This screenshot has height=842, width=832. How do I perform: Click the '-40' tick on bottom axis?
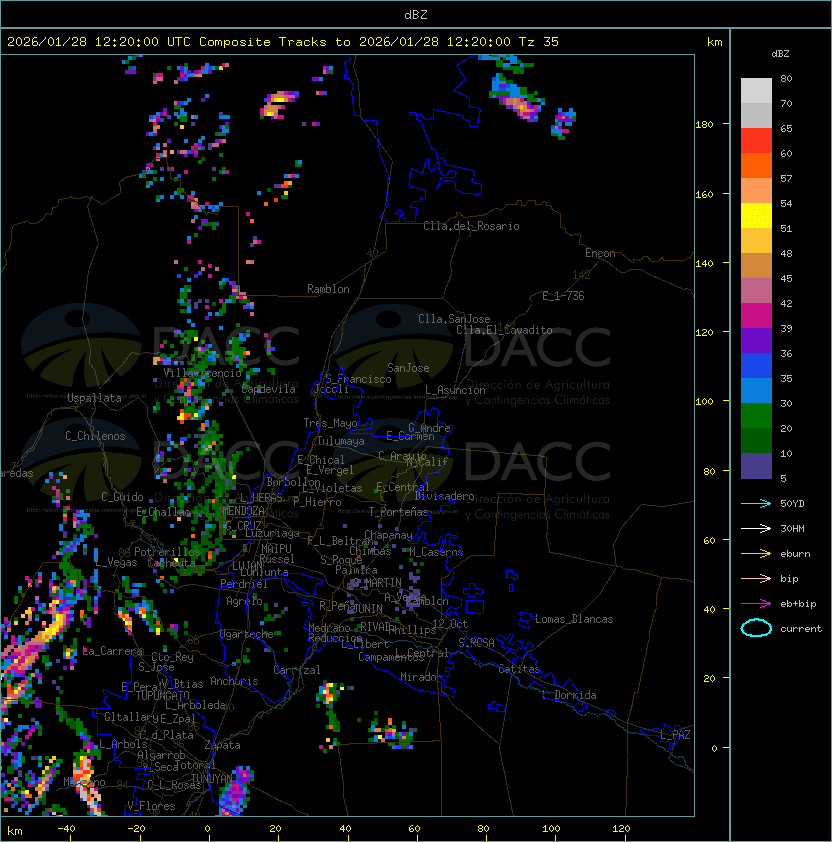pos(66,829)
